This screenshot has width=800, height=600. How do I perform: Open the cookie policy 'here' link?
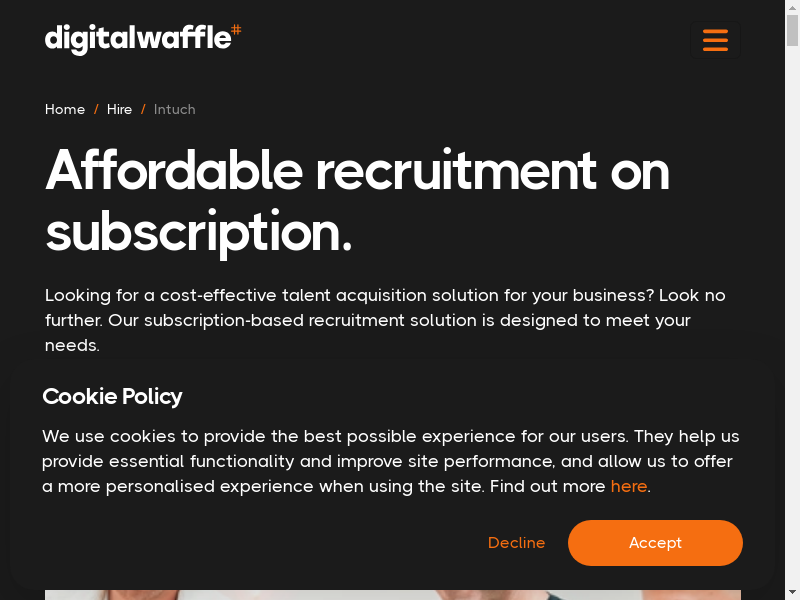coord(629,486)
